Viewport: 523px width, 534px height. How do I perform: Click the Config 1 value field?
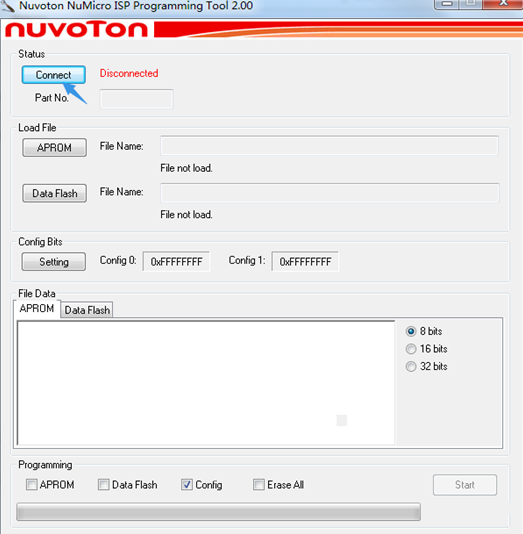pos(305,262)
